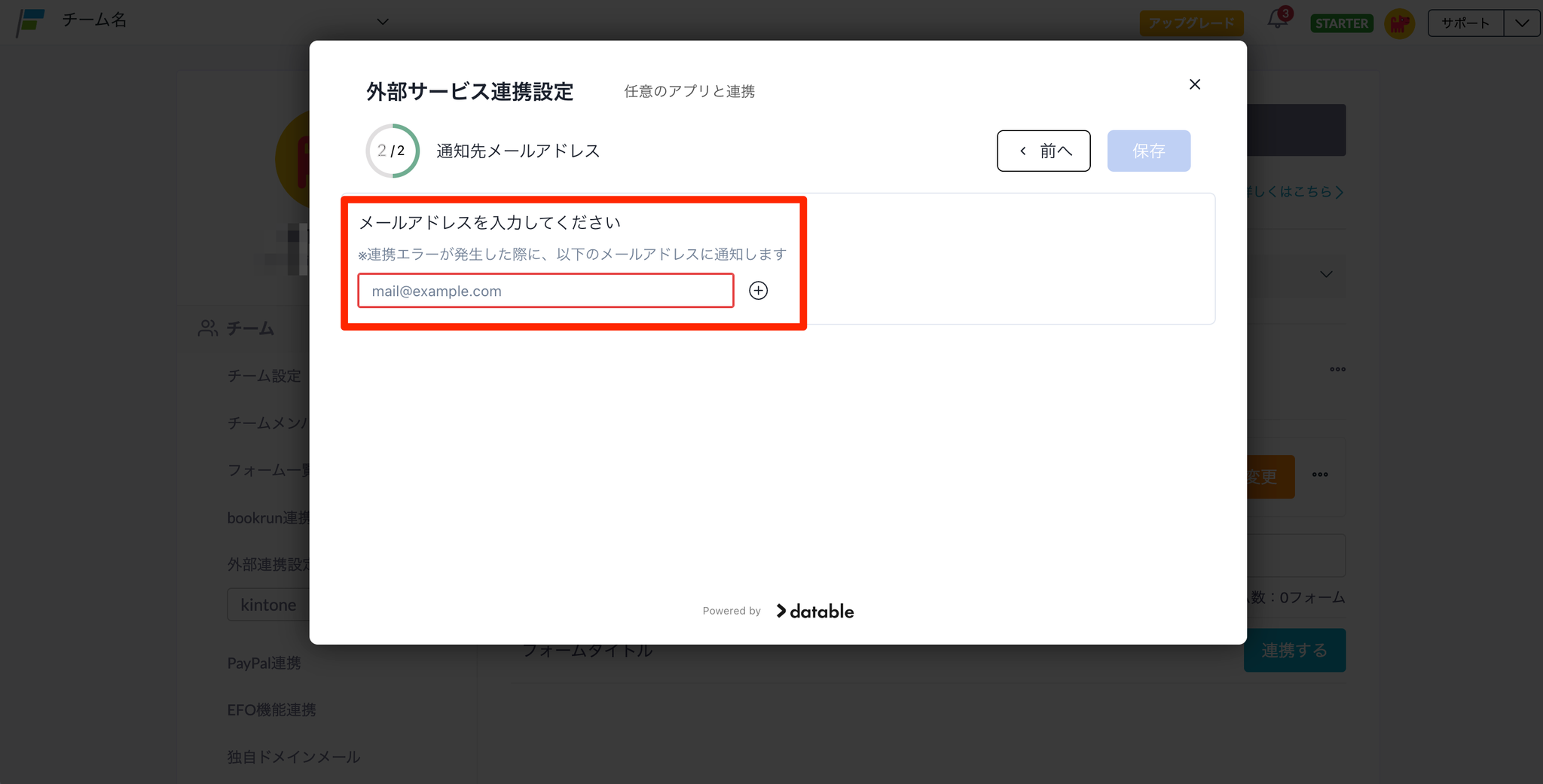Click the 保存 save button
The width and height of the screenshot is (1543, 784).
pos(1148,151)
